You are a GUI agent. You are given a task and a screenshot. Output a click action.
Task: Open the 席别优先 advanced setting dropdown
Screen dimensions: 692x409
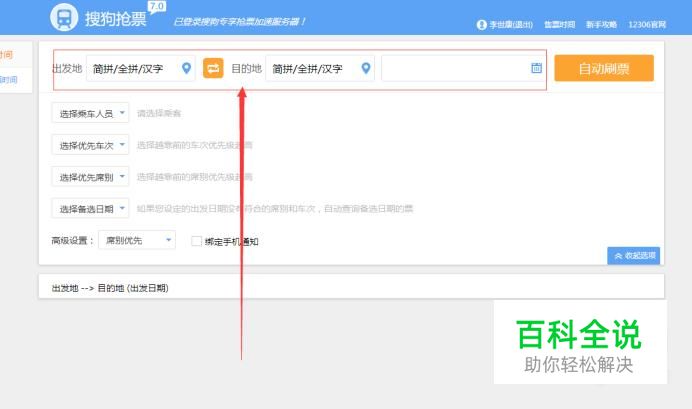[x=137, y=240]
